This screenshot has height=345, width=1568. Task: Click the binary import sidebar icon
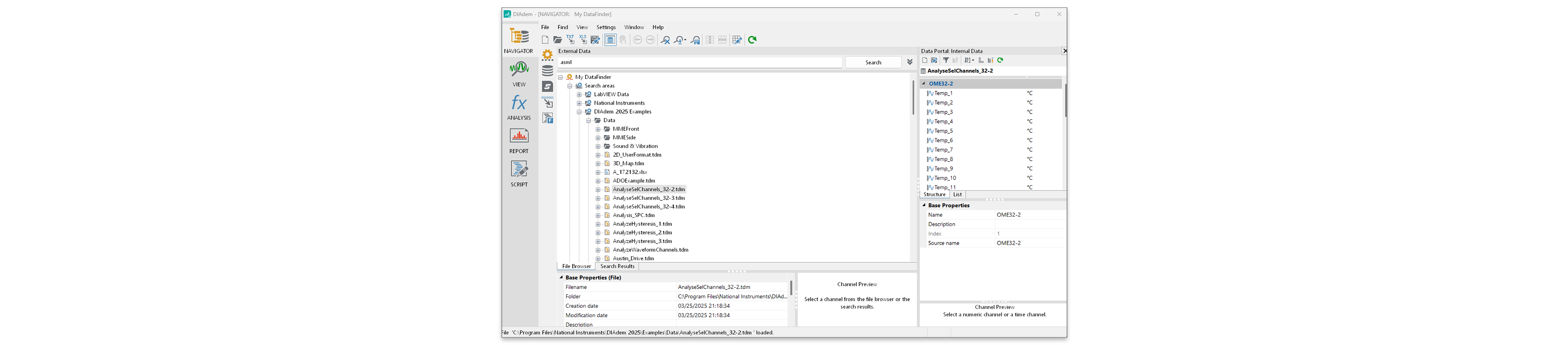[x=548, y=102]
